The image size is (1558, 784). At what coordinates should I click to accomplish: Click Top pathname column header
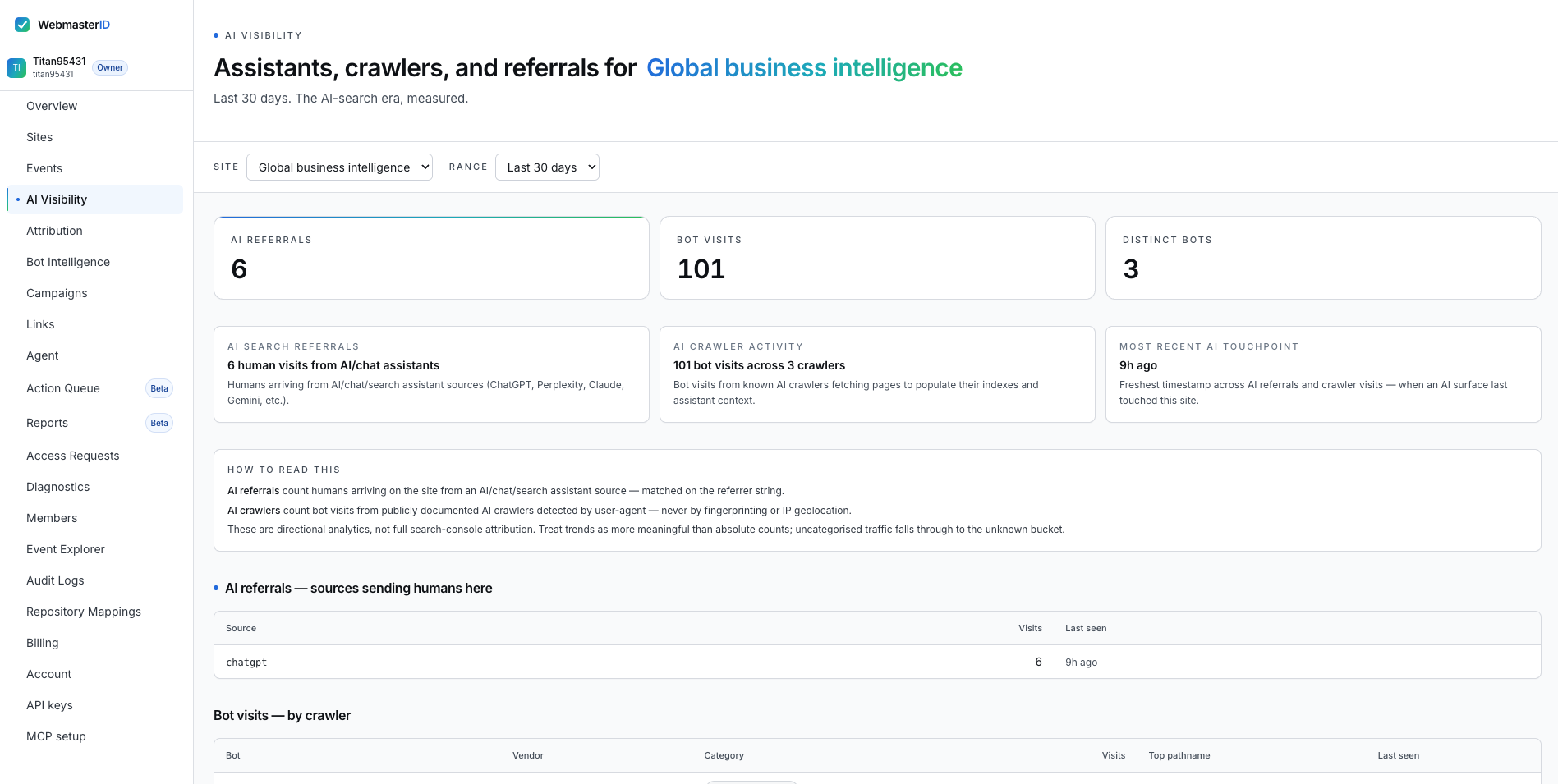point(1179,755)
